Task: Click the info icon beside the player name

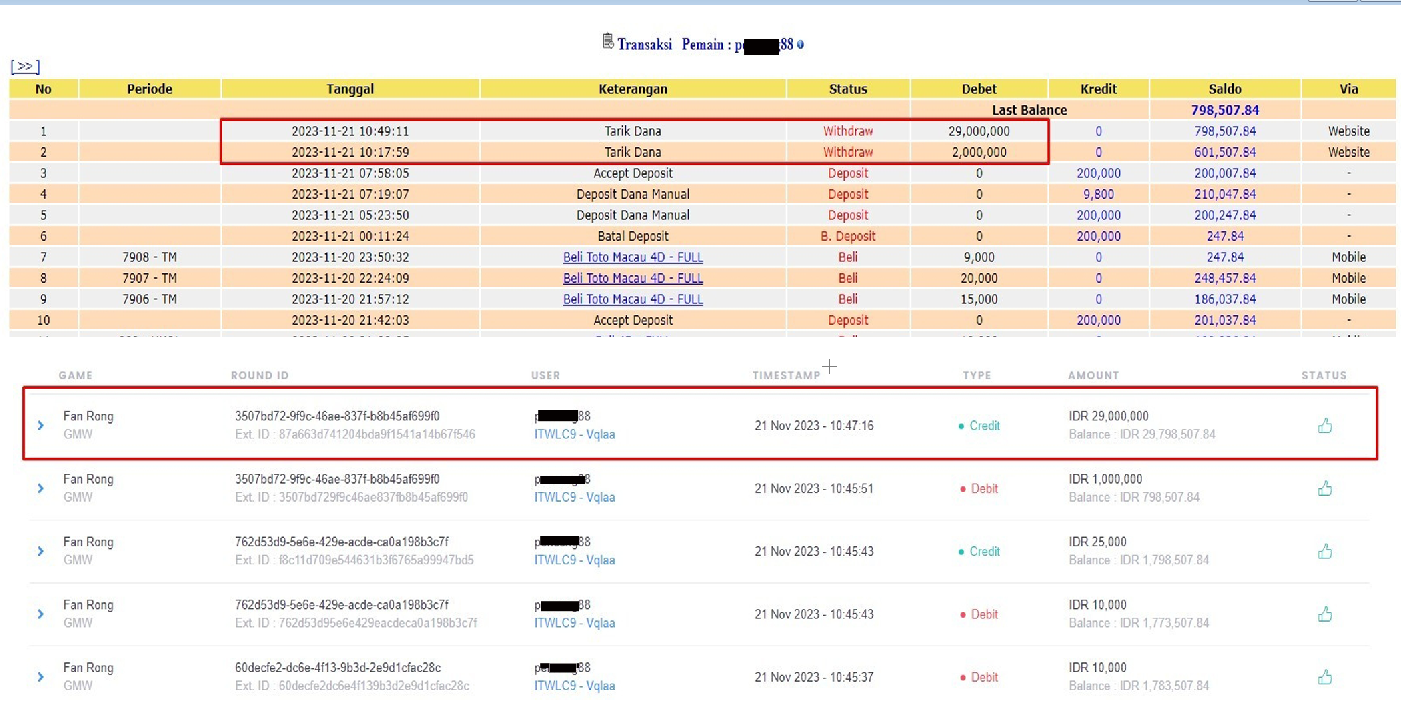Action: [800, 45]
